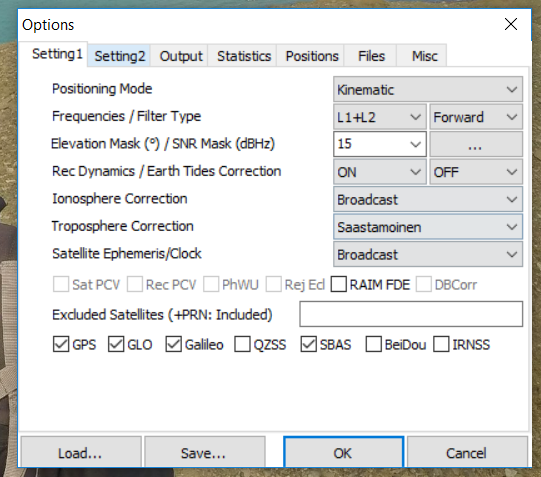Click the Excluded Satellites text field
The image size is (541, 477).
[x=411, y=314]
